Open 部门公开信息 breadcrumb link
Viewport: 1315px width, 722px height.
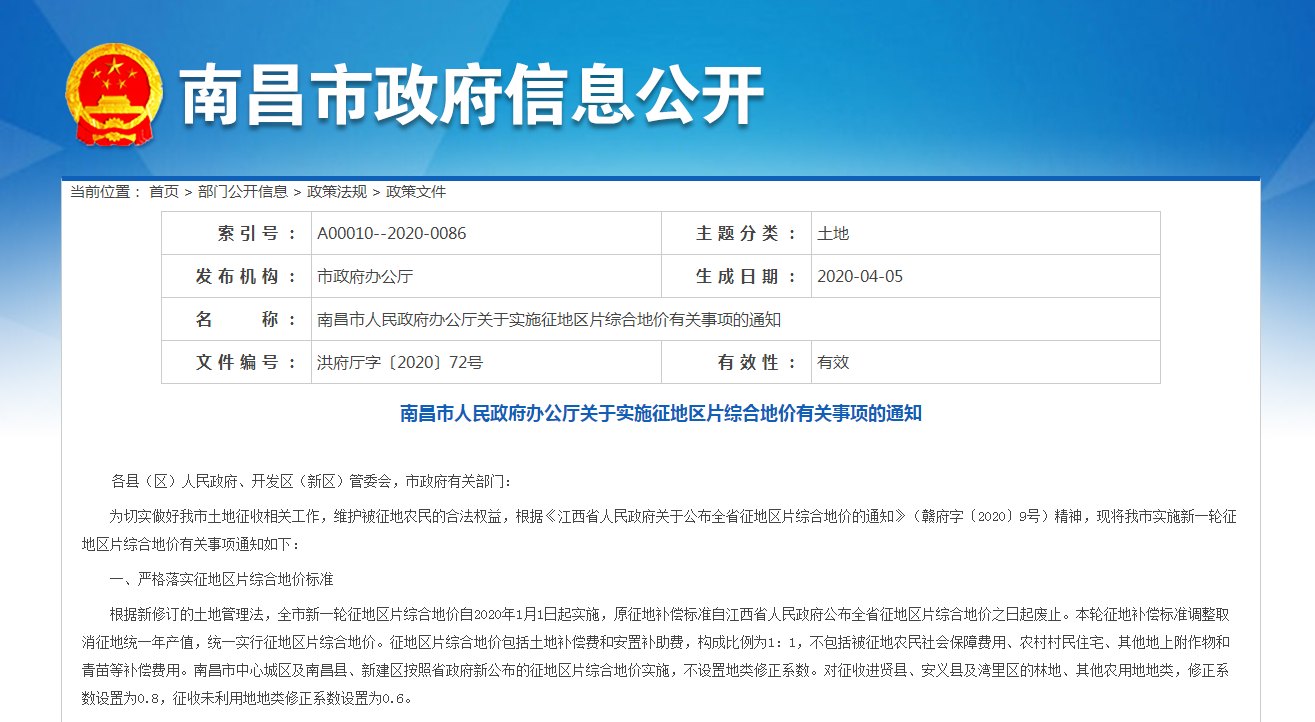(x=242, y=191)
